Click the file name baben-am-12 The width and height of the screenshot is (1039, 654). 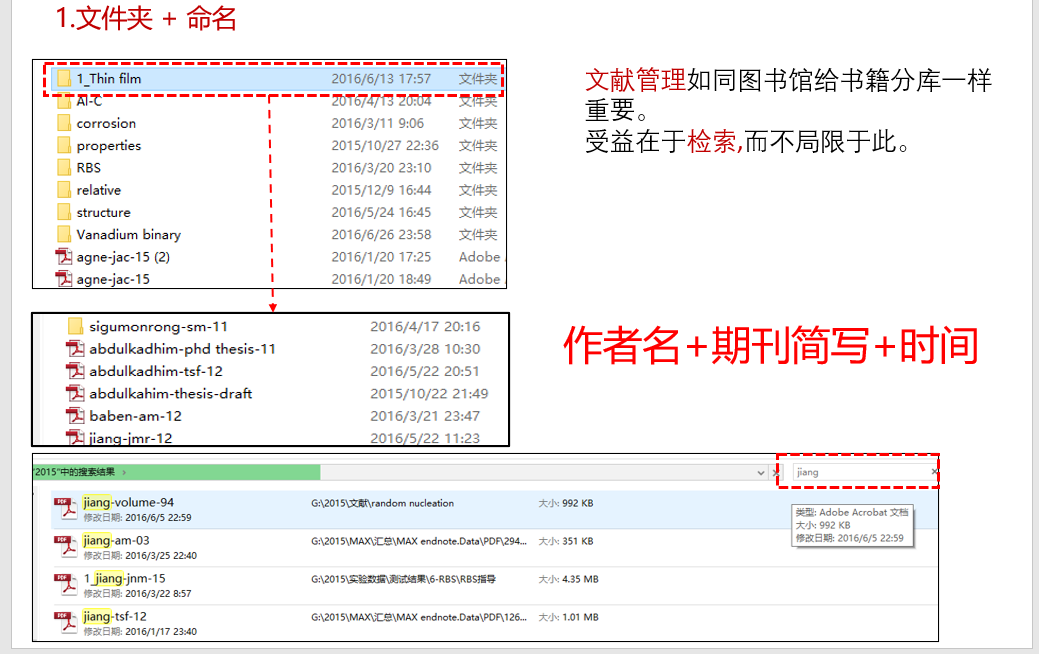click(x=135, y=416)
